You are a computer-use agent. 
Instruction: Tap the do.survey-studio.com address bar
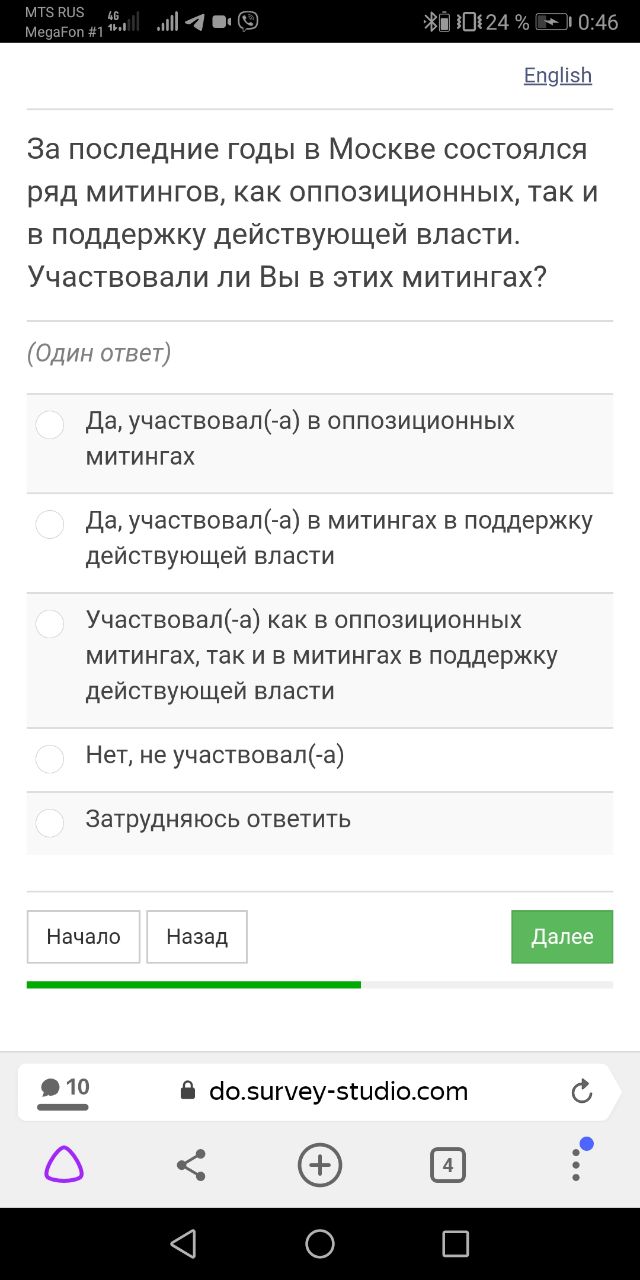click(x=338, y=1091)
